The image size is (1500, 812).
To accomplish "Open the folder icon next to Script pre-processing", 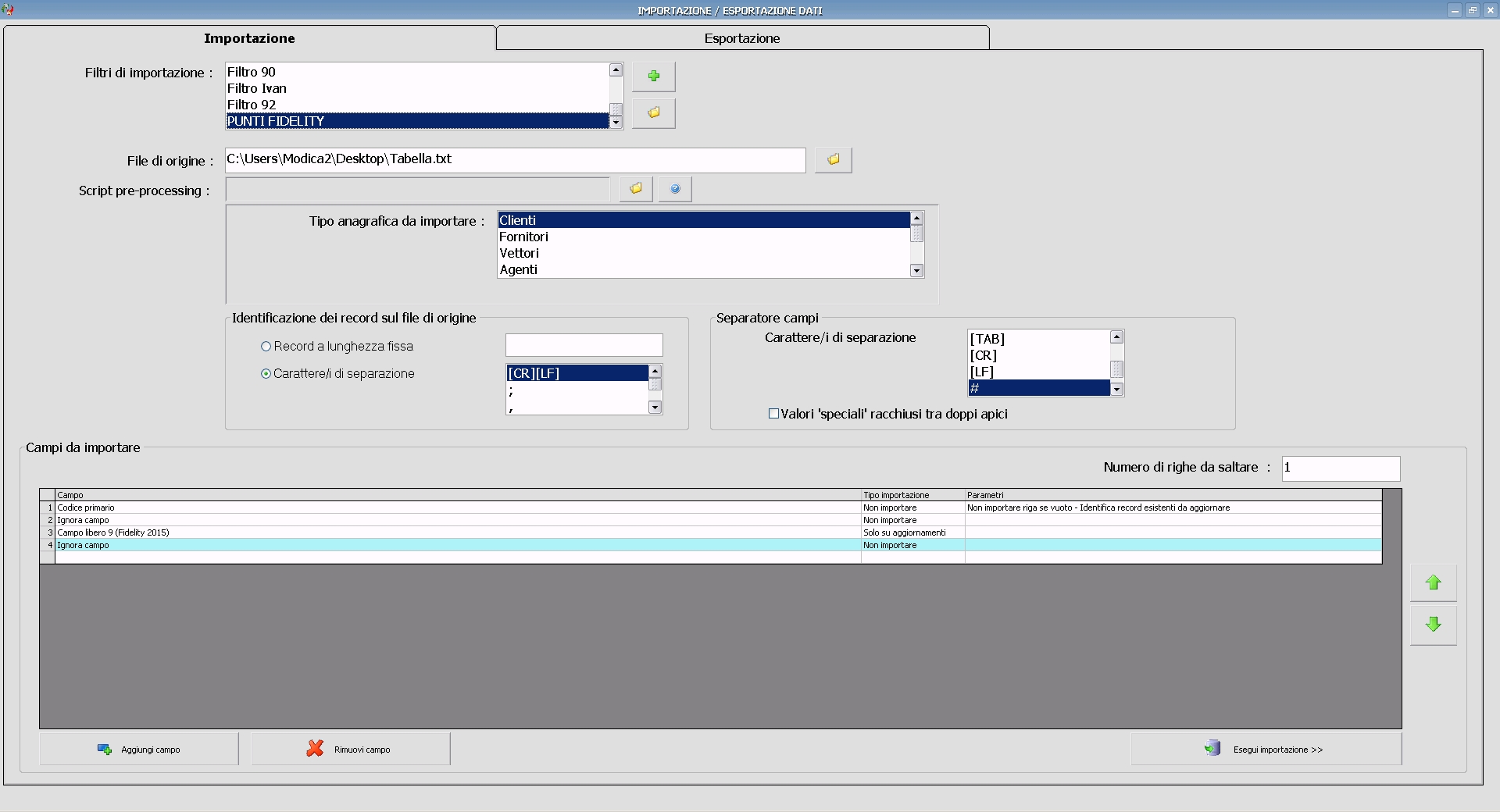I will (636, 189).
